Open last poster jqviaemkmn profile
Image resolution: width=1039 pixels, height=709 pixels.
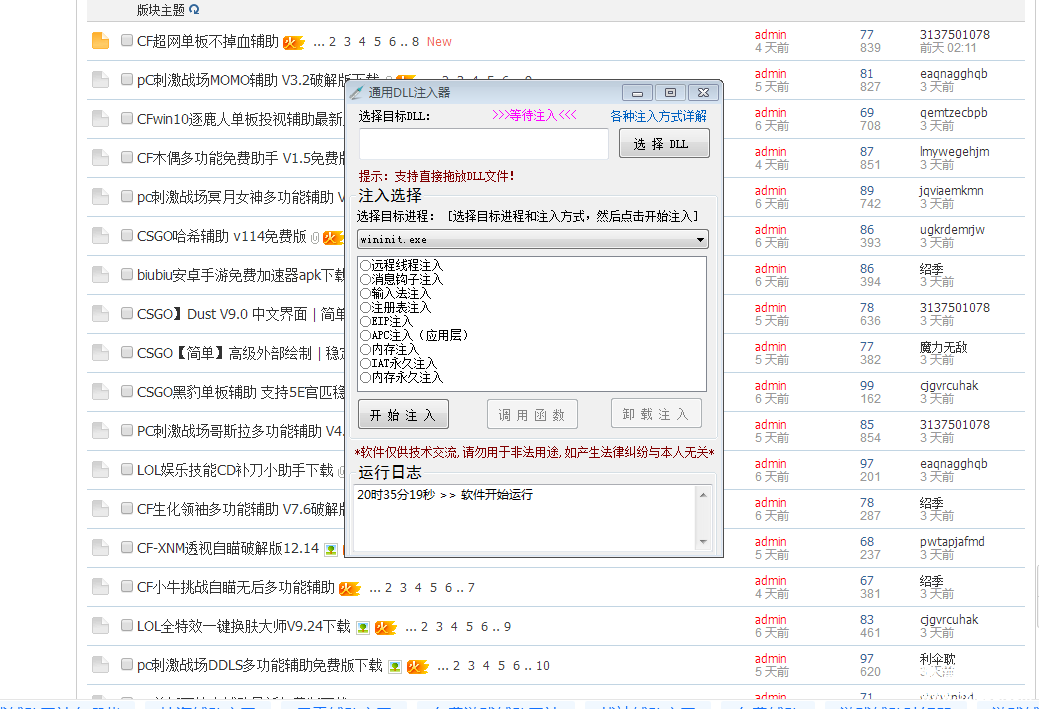coord(952,191)
